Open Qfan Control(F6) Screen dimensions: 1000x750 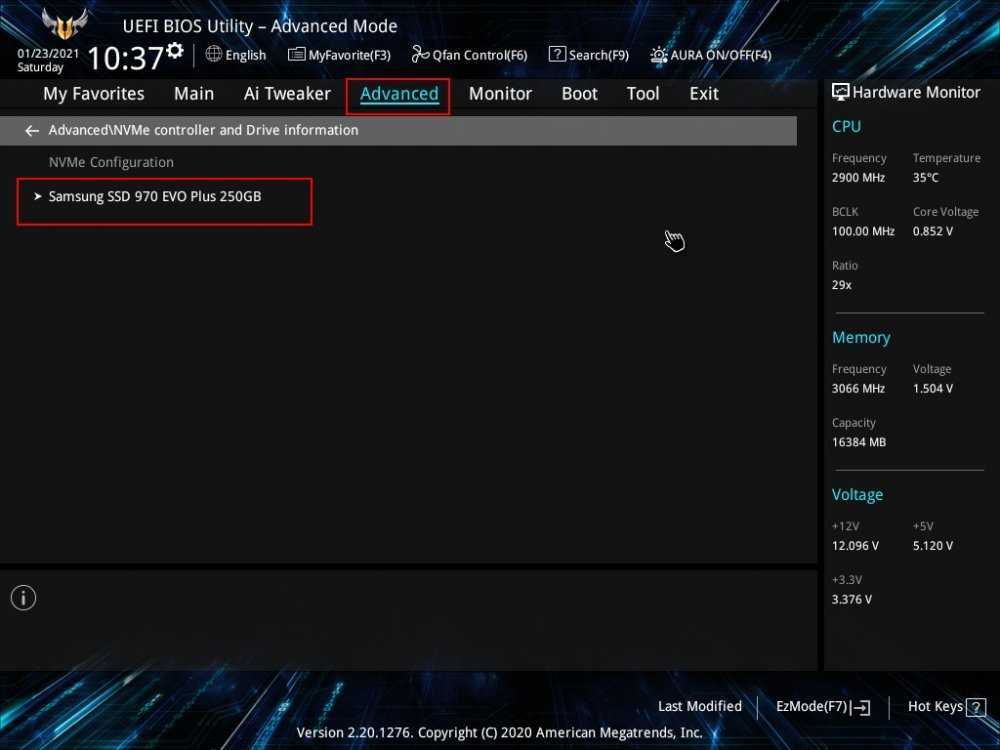point(468,55)
